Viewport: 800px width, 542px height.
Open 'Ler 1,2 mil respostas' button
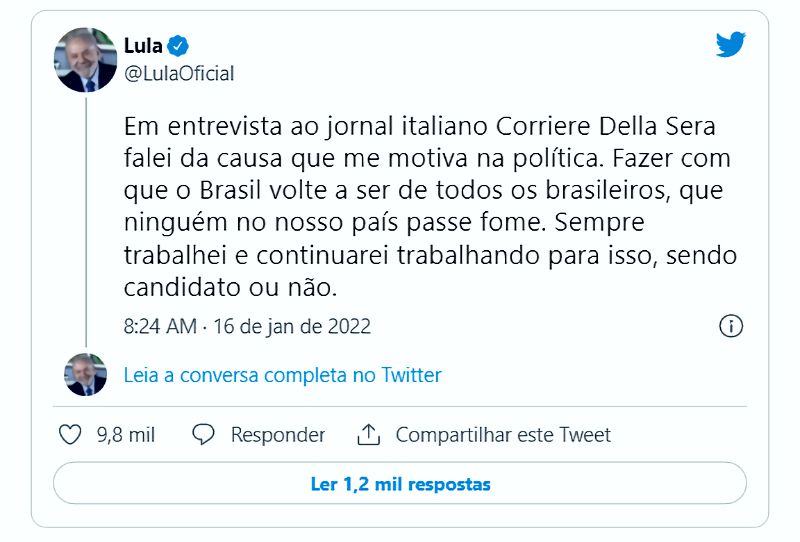(399, 483)
